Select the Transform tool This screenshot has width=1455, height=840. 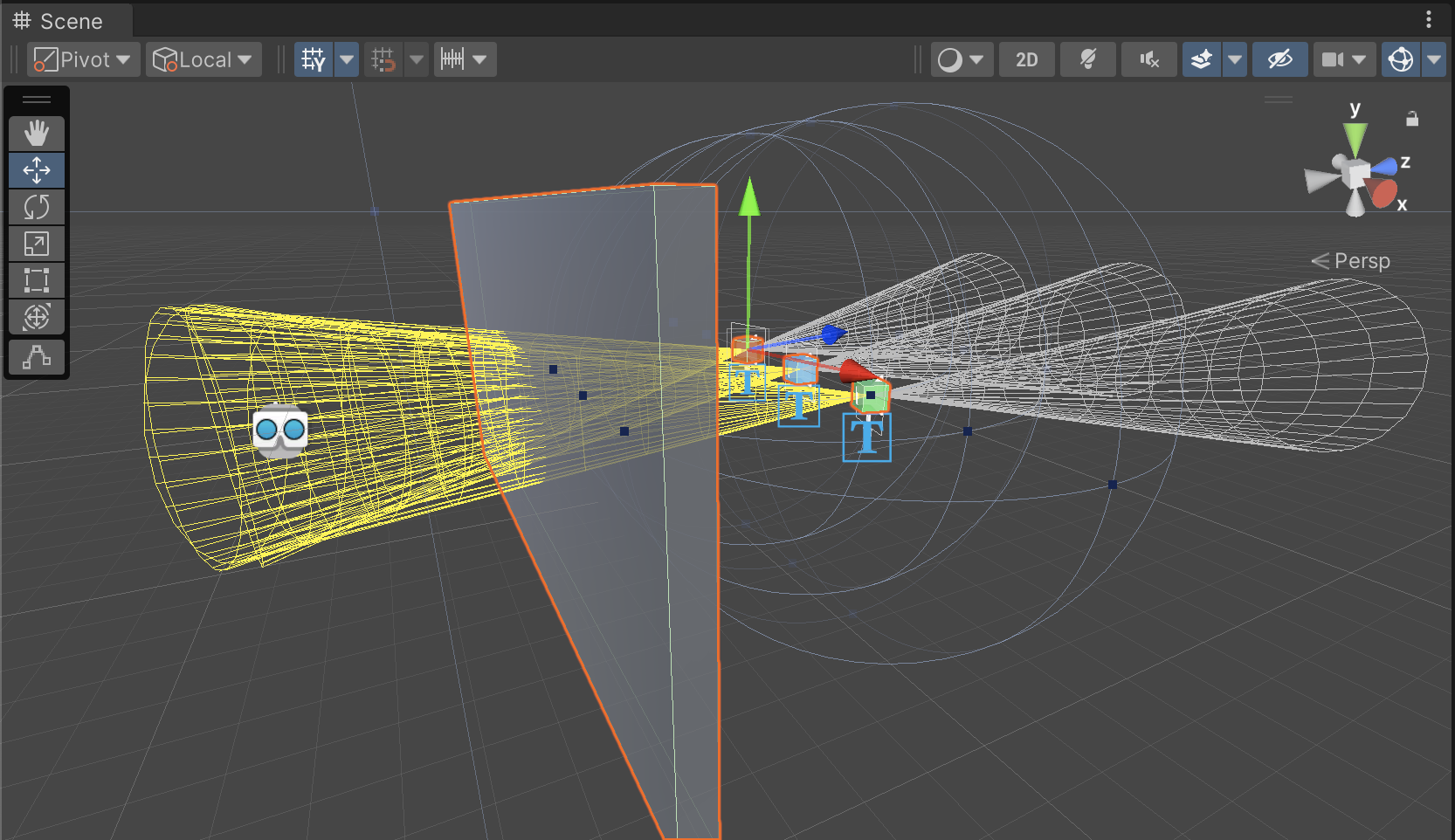[37, 317]
